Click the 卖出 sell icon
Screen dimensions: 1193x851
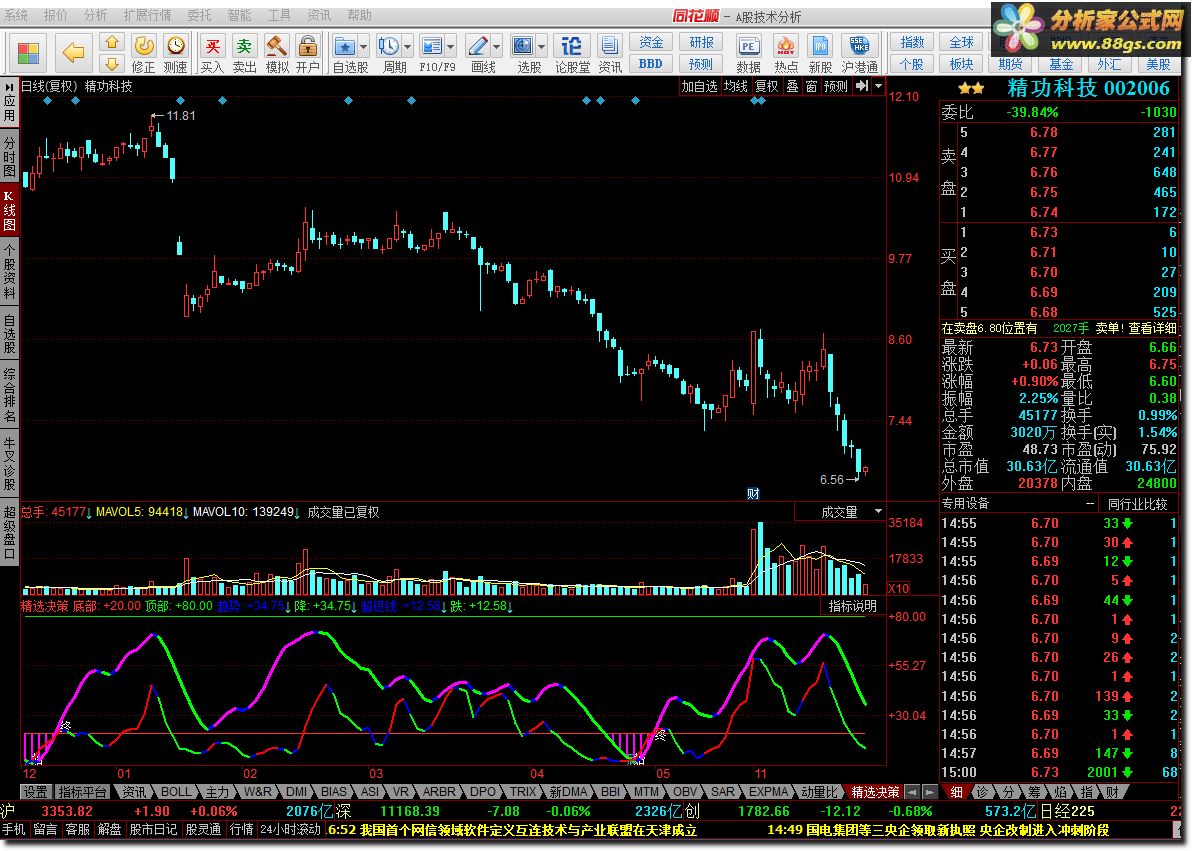[x=244, y=53]
